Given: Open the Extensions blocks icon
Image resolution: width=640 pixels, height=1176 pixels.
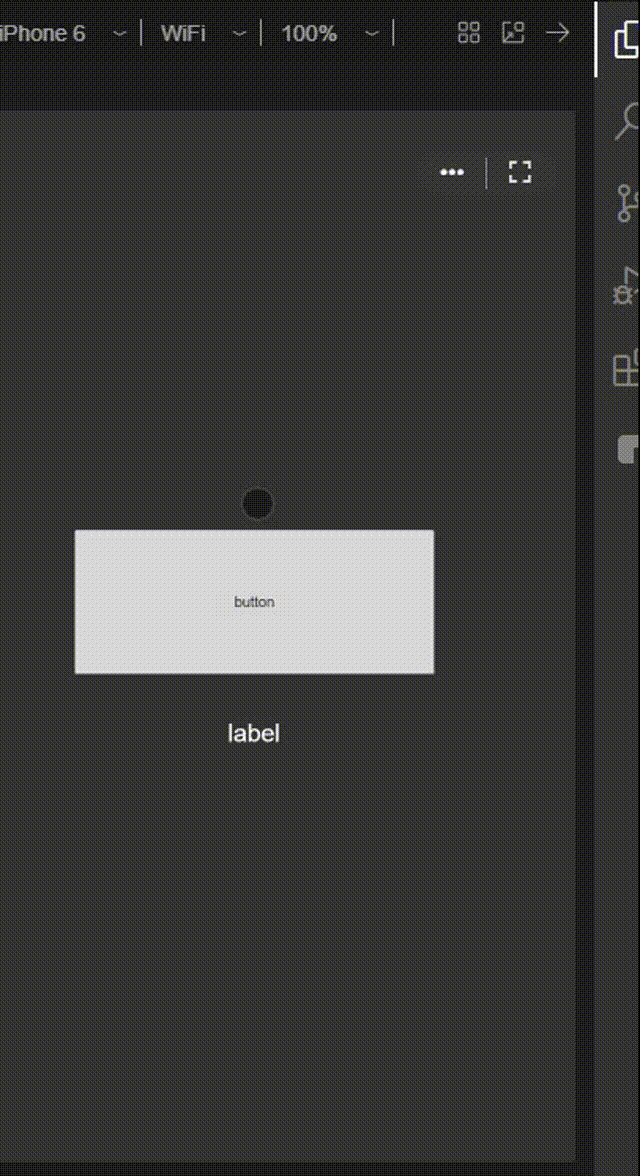Looking at the screenshot, I should pos(626,368).
